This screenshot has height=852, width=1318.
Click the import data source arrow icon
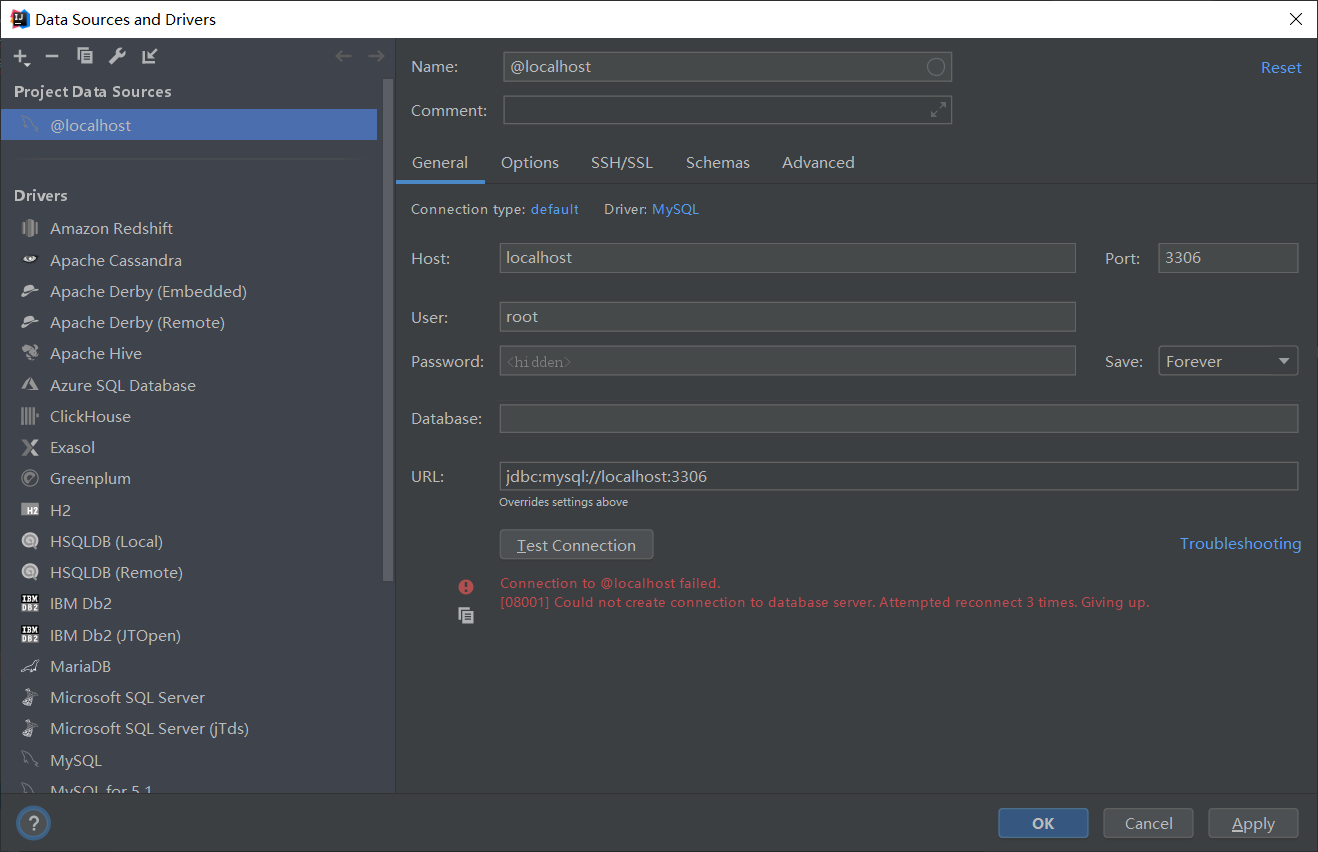tap(149, 56)
